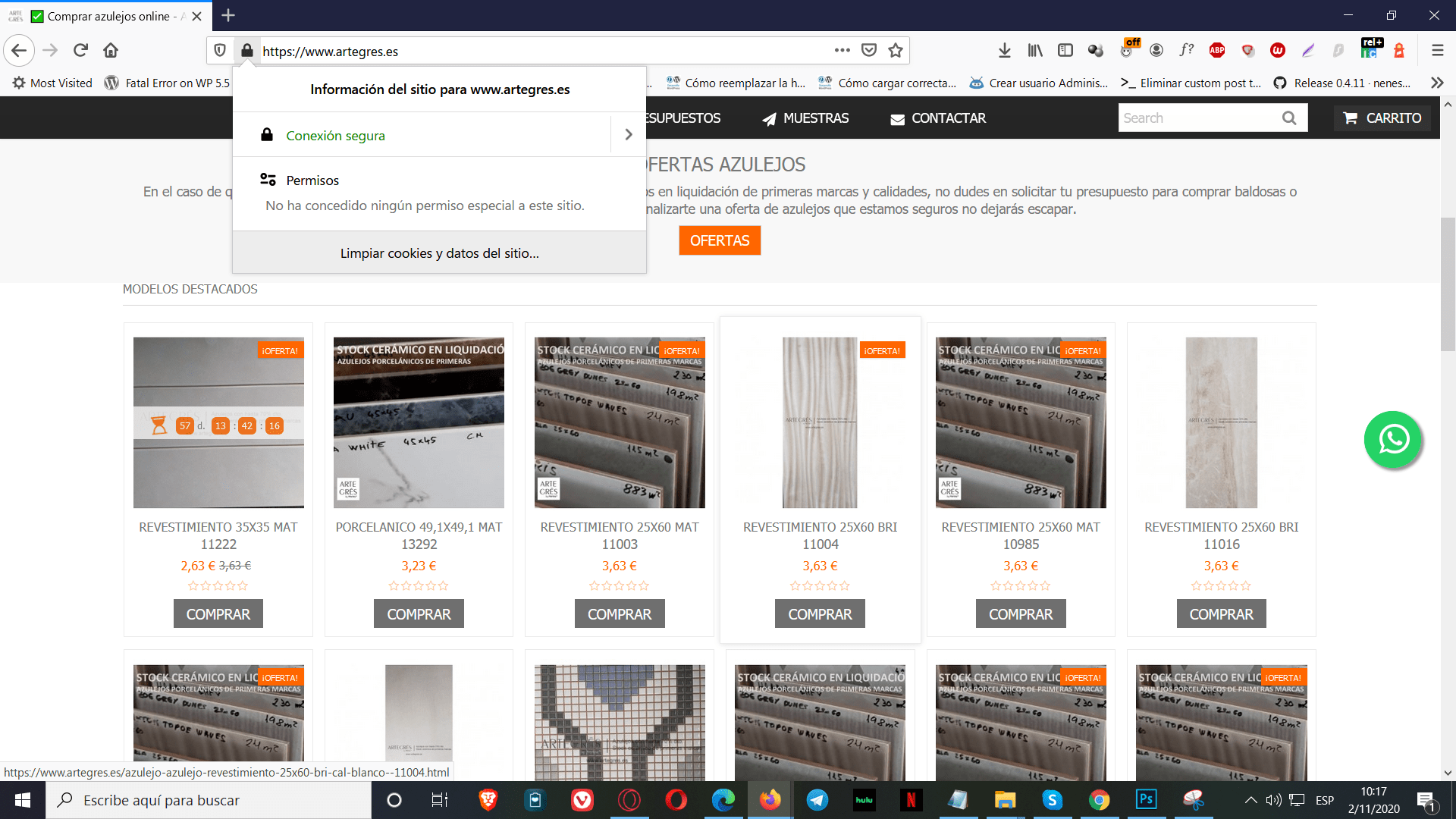The image size is (1456, 819).
Task: Open the Fatal Error on WP 5.5 bookmark
Action: click(x=167, y=83)
